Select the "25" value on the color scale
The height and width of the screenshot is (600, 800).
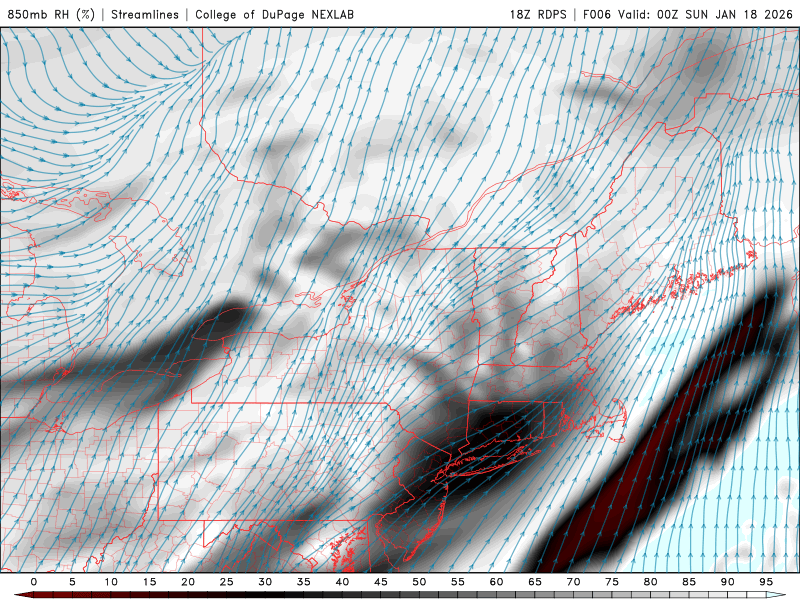coord(227,582)
